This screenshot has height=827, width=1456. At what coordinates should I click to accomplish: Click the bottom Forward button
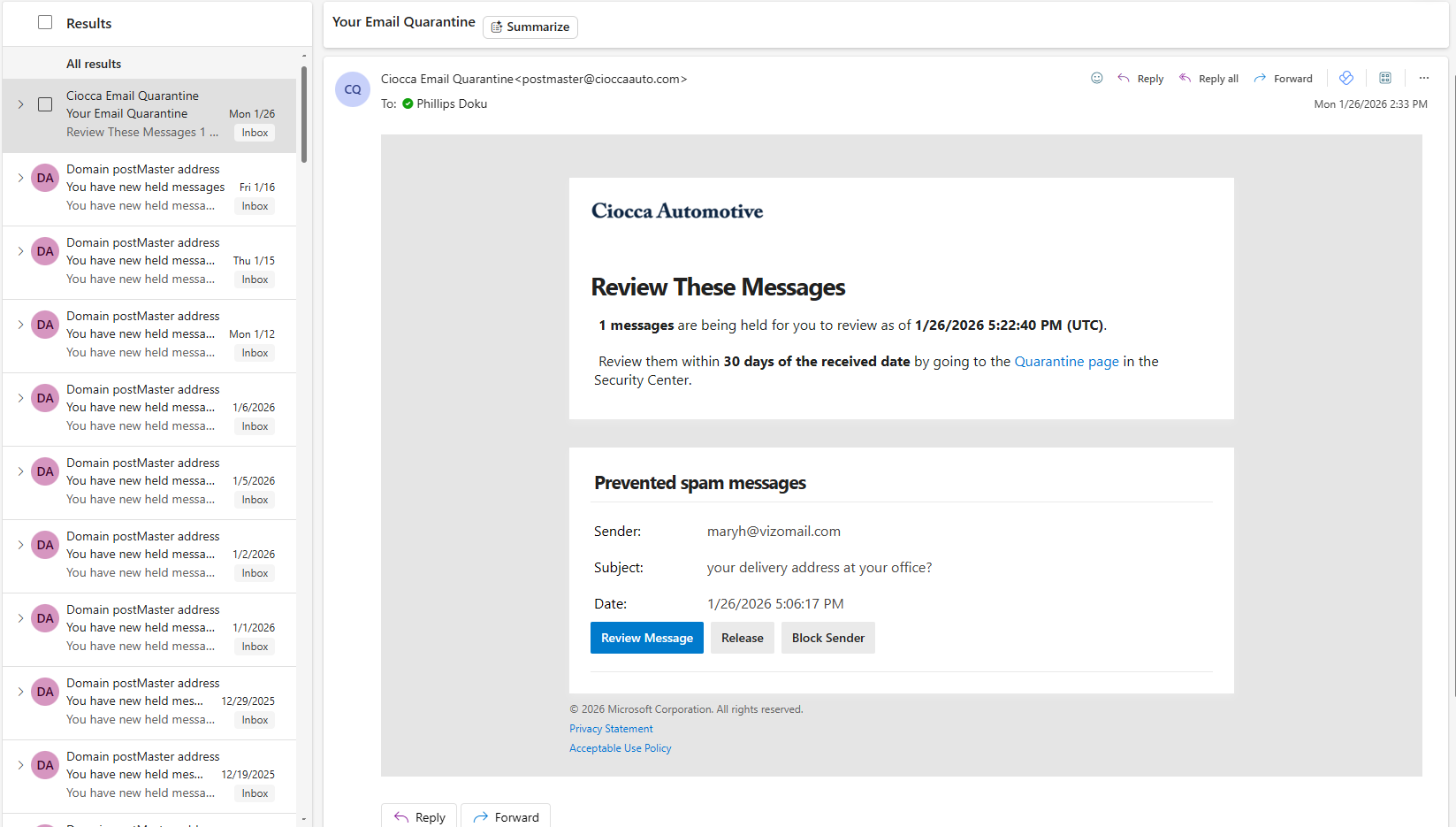506,816
